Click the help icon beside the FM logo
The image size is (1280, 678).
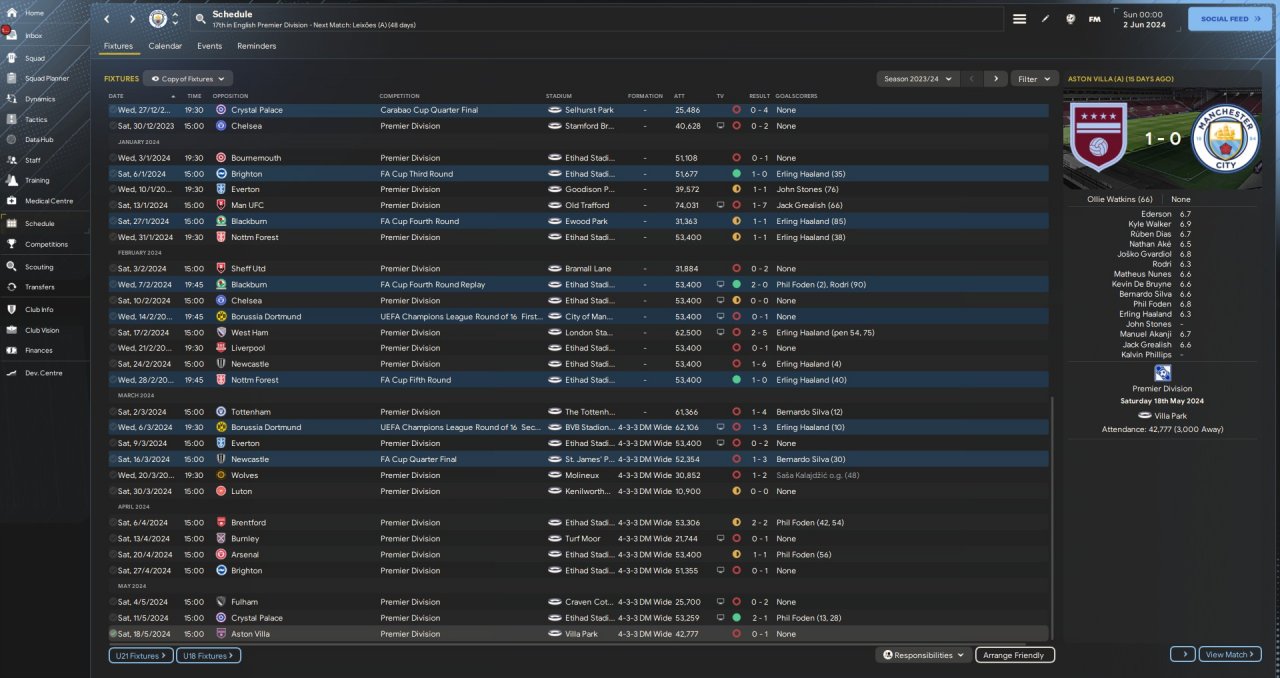pyautogui.click(x=1070, y=19)
